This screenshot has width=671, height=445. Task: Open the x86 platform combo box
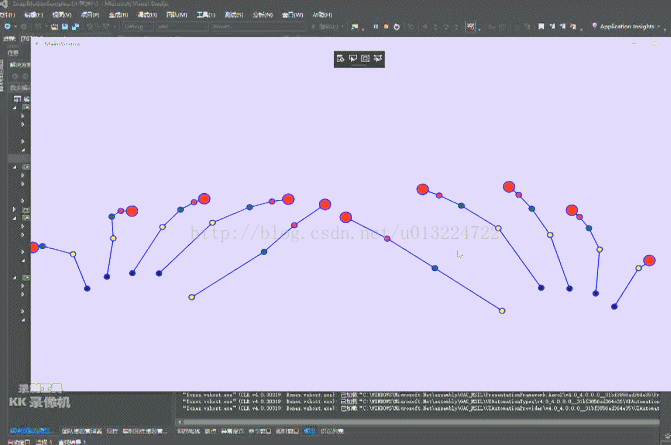182,27
